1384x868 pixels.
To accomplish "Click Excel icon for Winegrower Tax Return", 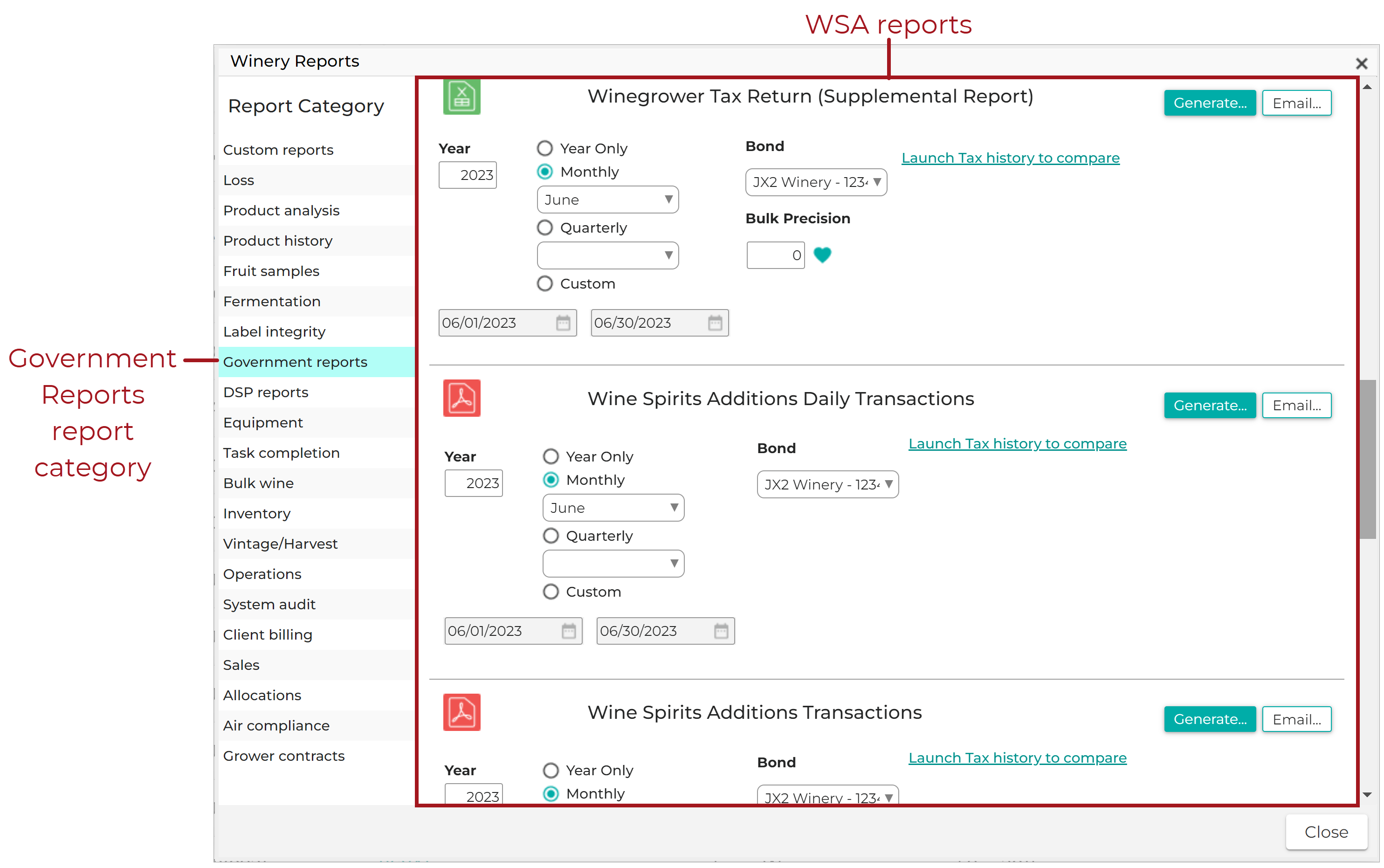I will point(461,97).
